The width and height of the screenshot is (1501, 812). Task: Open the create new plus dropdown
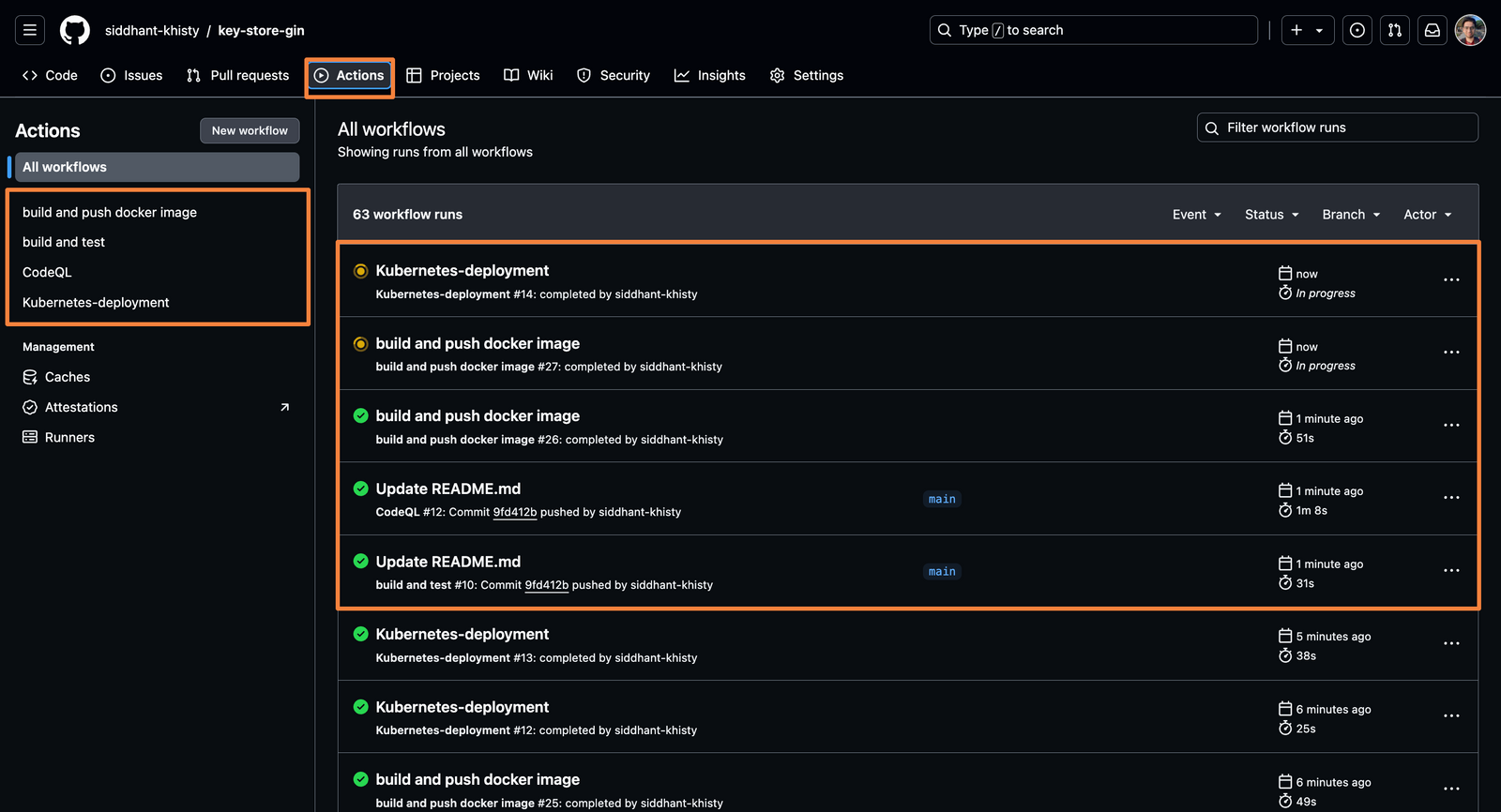pyautogui.click(x=1307, y=30)
